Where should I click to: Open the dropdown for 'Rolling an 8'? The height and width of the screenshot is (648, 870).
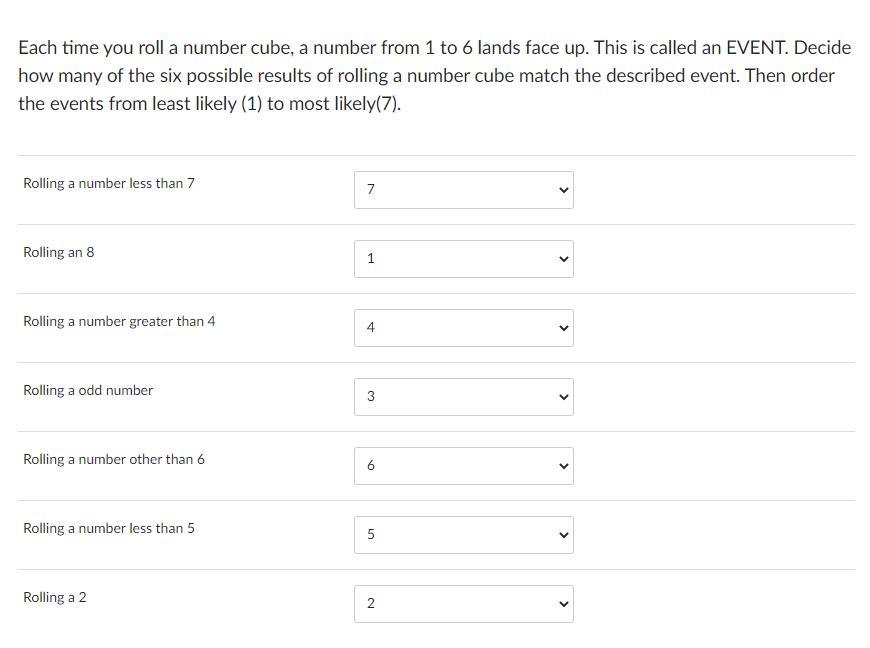(463, 259)
